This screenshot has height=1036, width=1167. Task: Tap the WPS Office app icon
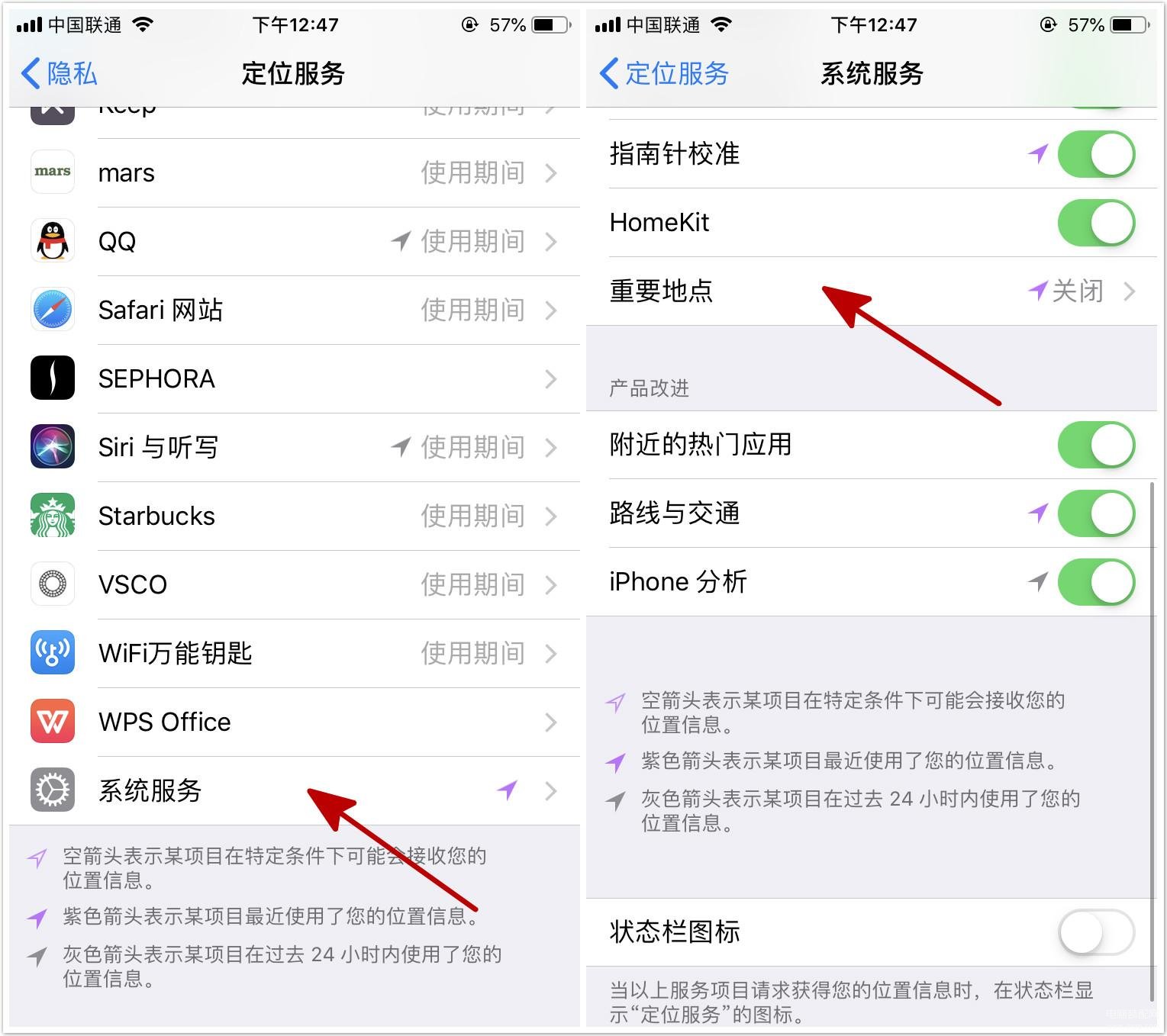[53, 722]
